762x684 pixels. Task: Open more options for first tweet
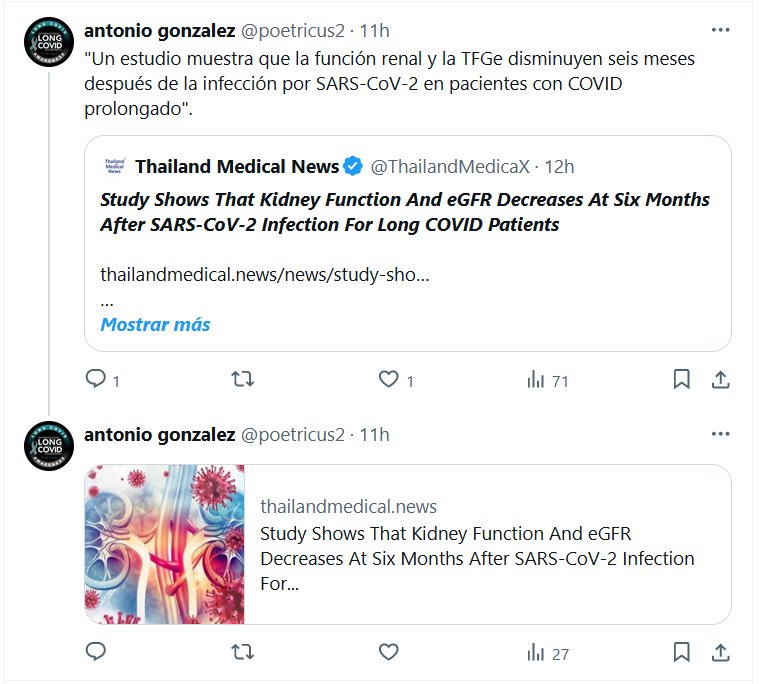pos(720,29)
